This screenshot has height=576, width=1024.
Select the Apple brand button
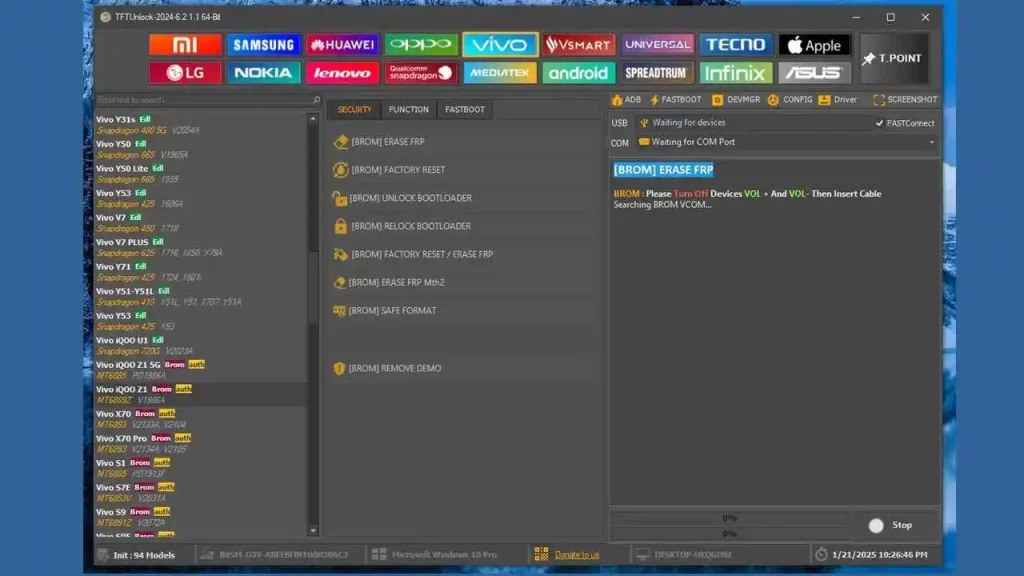coord(814,44)
